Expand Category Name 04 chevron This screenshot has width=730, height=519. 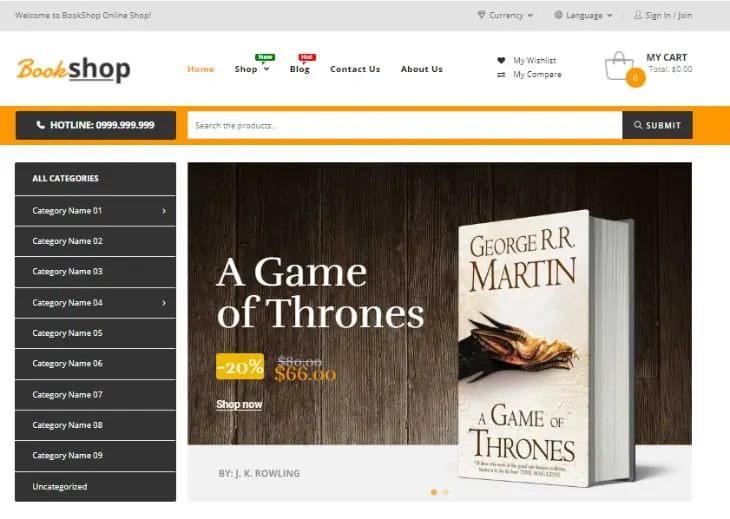click(x=164, y=303)
